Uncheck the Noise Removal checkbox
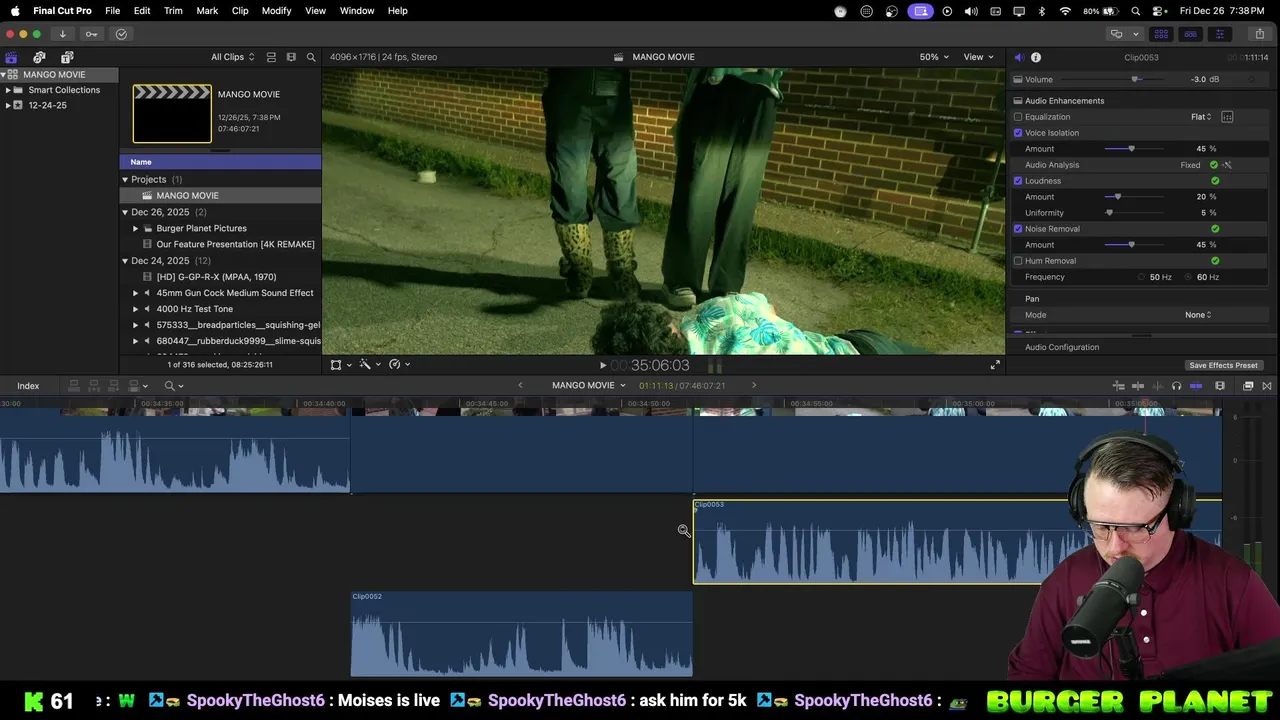The image size is (1280, 720). point(1018,229)
